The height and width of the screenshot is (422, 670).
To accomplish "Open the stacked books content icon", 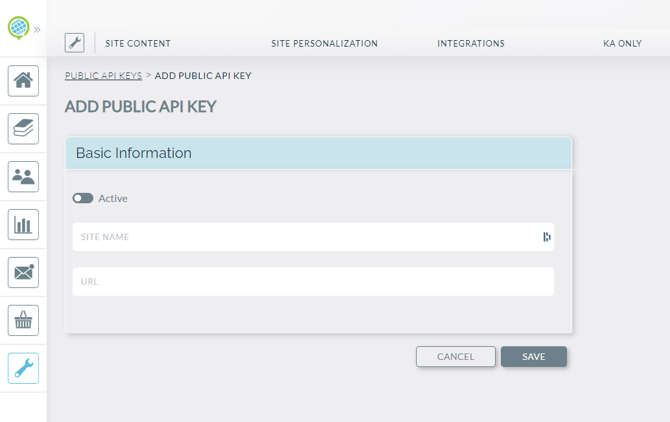I will tap(23, 129).
